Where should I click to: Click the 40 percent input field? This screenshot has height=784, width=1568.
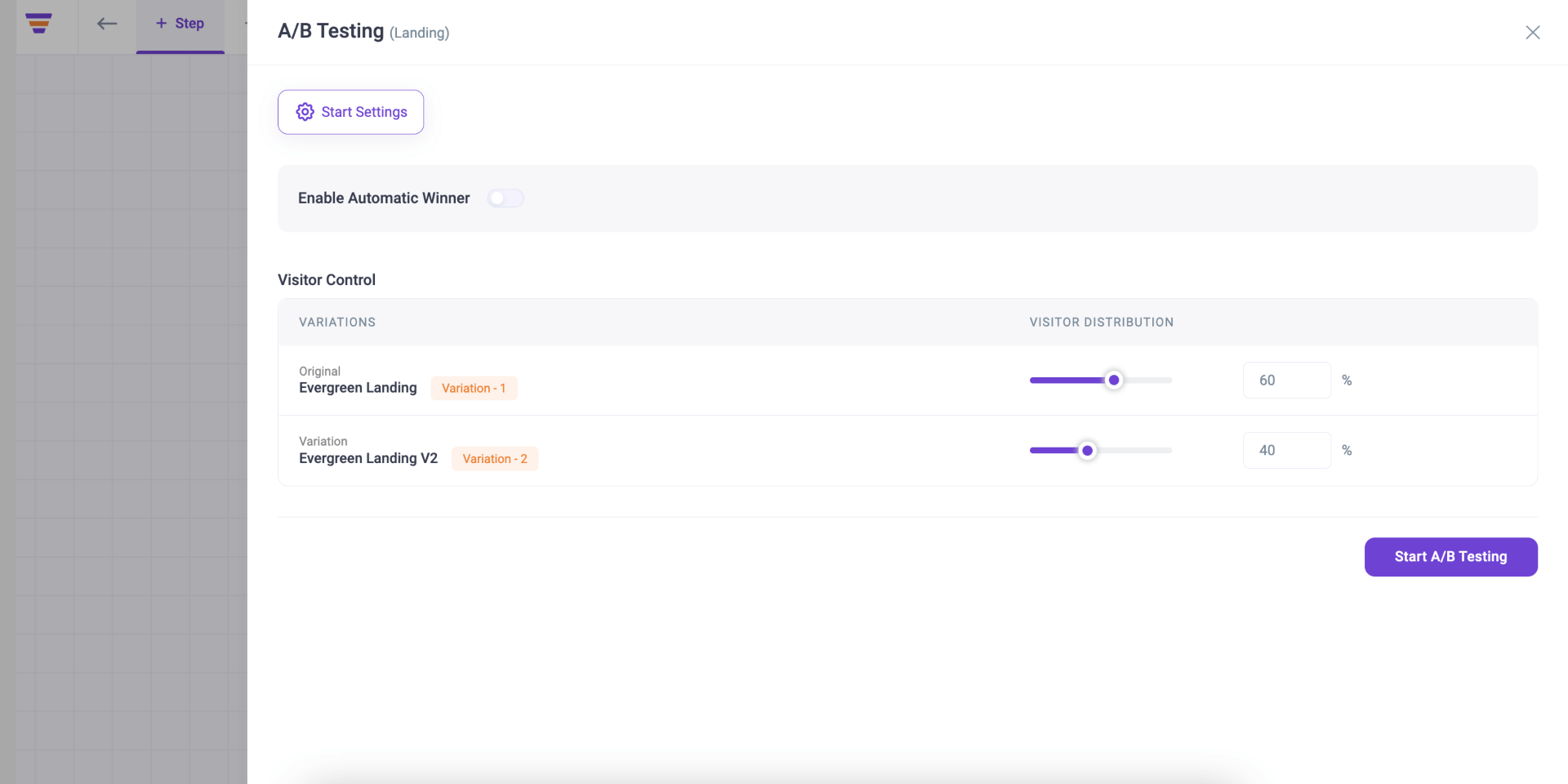point(1286,450)
